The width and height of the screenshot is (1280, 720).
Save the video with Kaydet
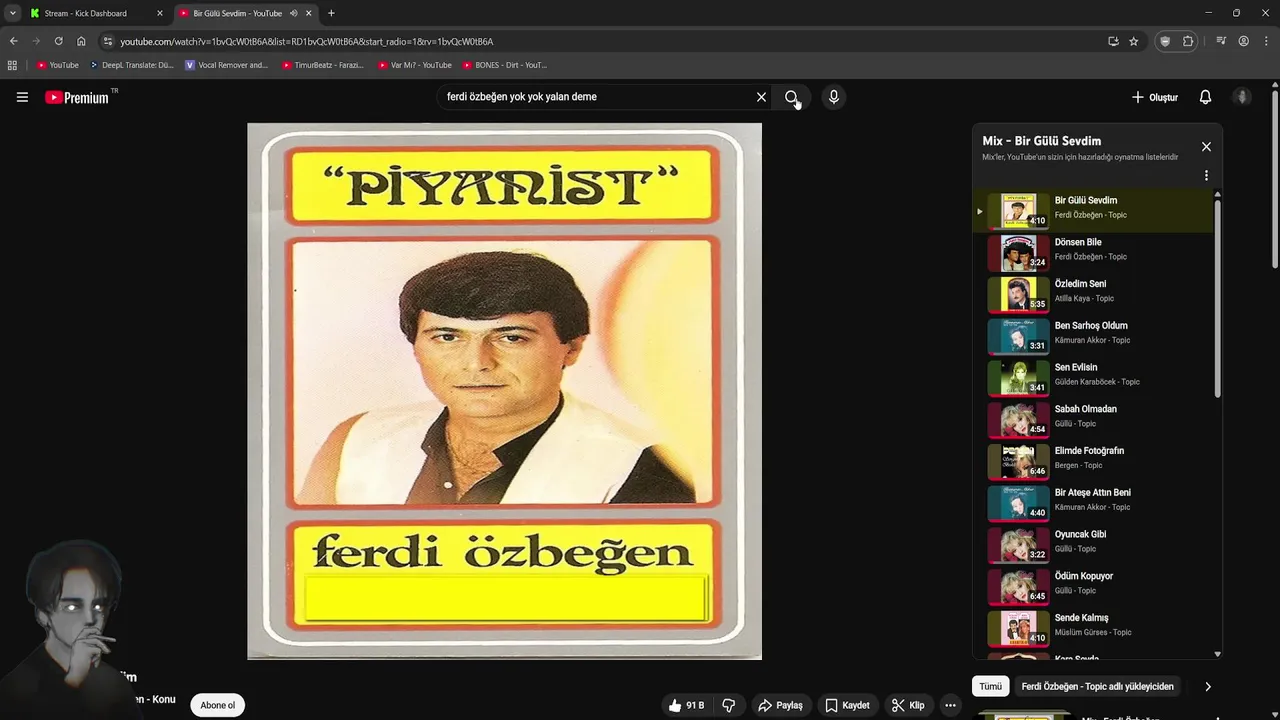click(847, 705)
